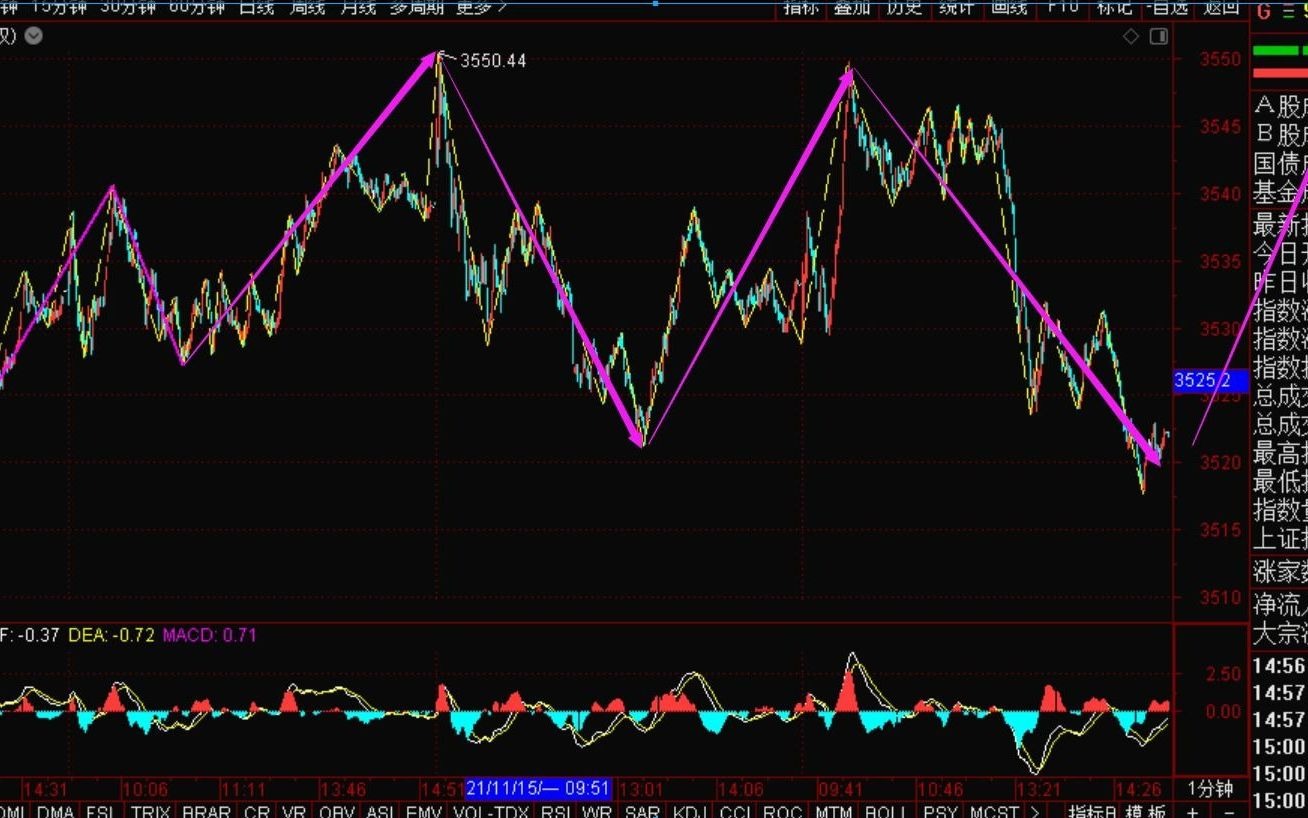Select the DMA indicator tab
The height and width of the screenshot is (818, 1308).
tap(56, 811)
